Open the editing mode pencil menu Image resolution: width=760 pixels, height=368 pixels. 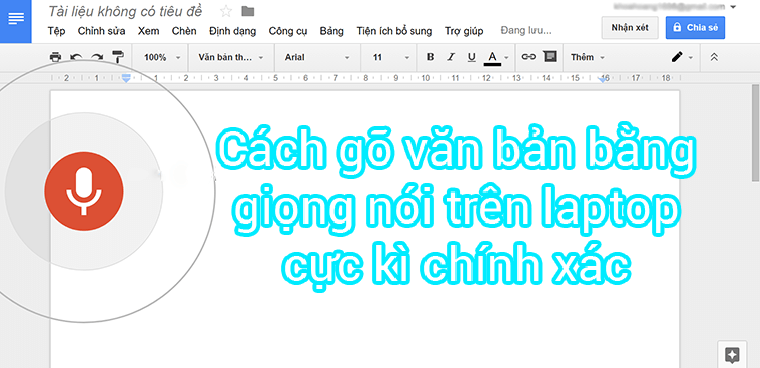681,57
